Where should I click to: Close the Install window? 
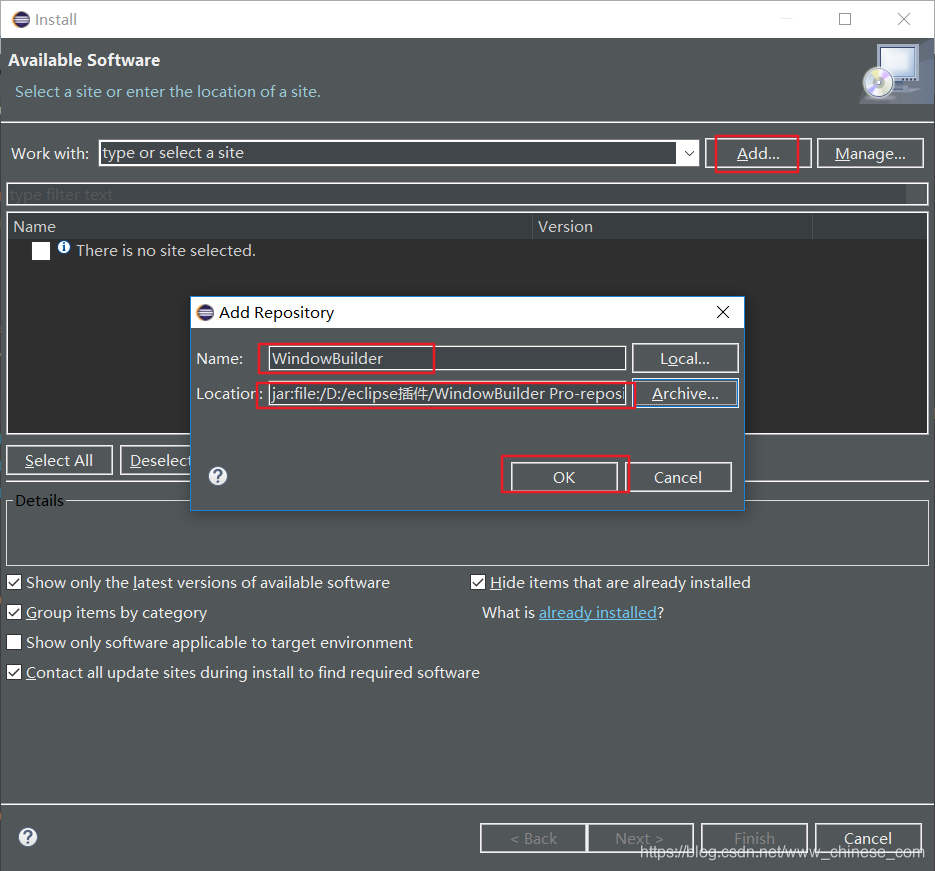pos(904,19)
